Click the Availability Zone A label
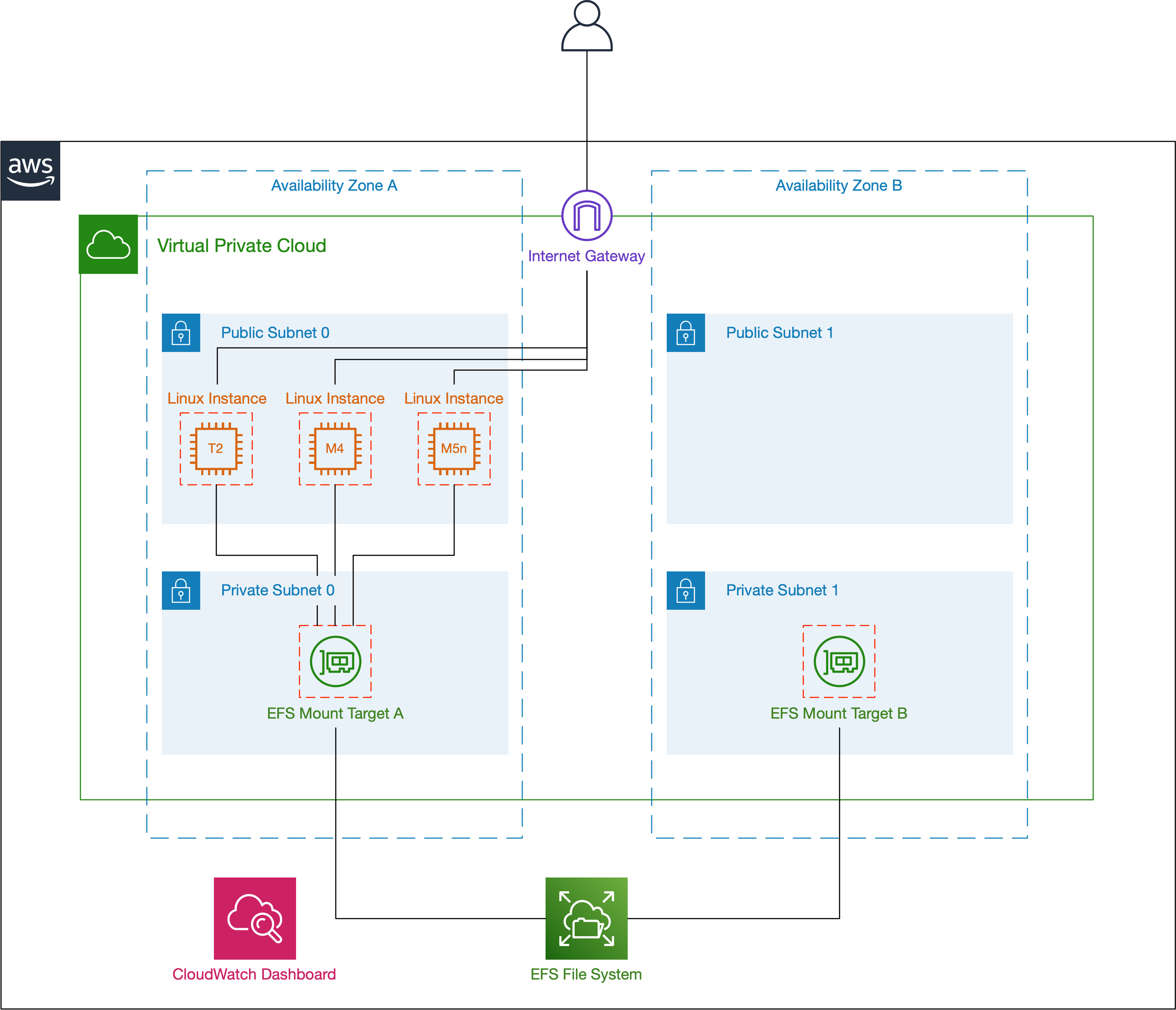 [x=334, y=186]
